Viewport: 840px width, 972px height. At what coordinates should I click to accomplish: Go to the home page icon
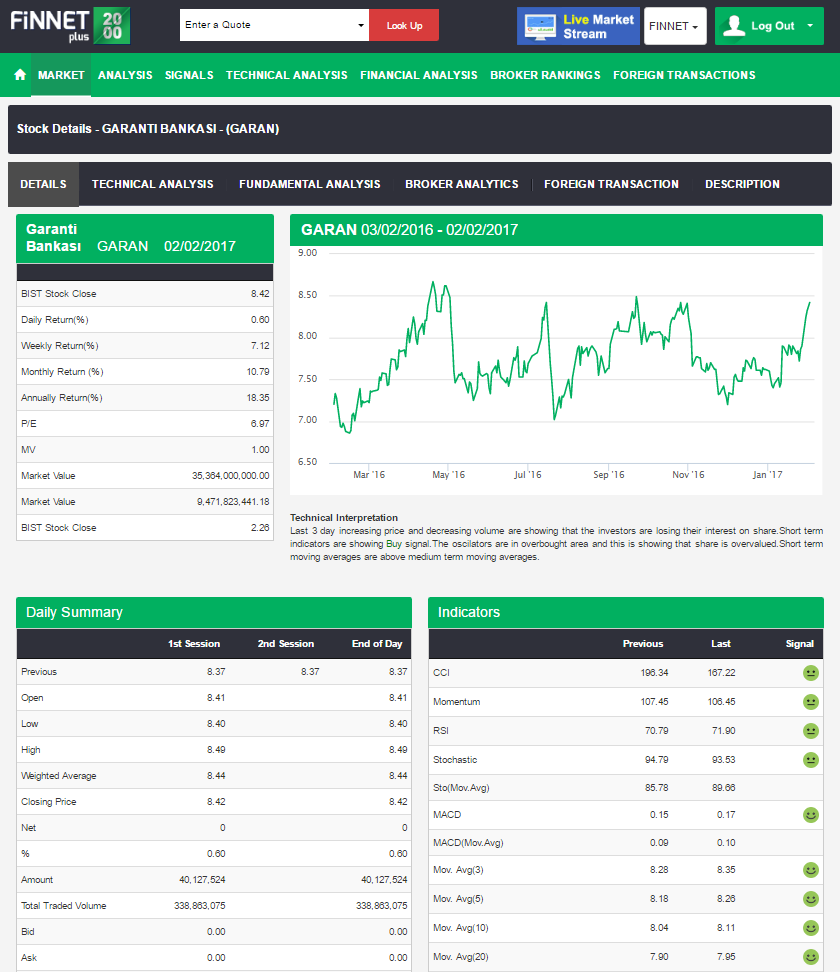(x=20, y=75)
